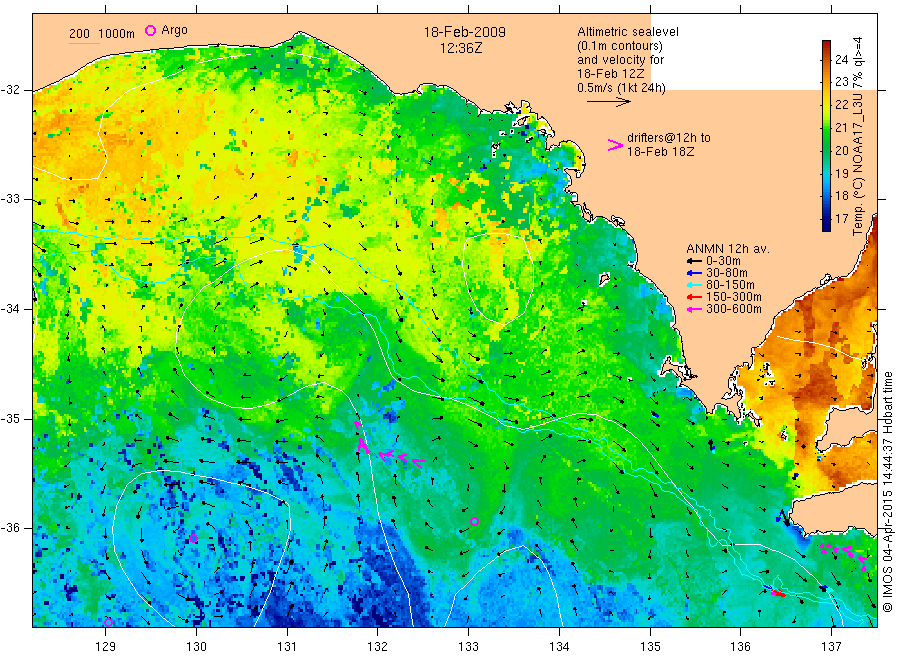
Task: Click the 'Argo' legend label
Action: pos(174,31)
